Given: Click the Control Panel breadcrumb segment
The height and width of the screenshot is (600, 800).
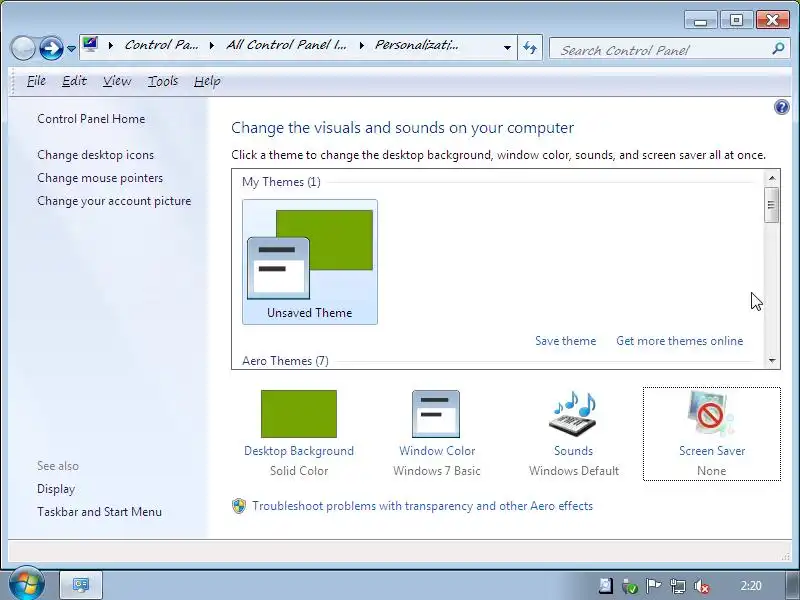Looking at the screenshot, I should pos(161,45).
